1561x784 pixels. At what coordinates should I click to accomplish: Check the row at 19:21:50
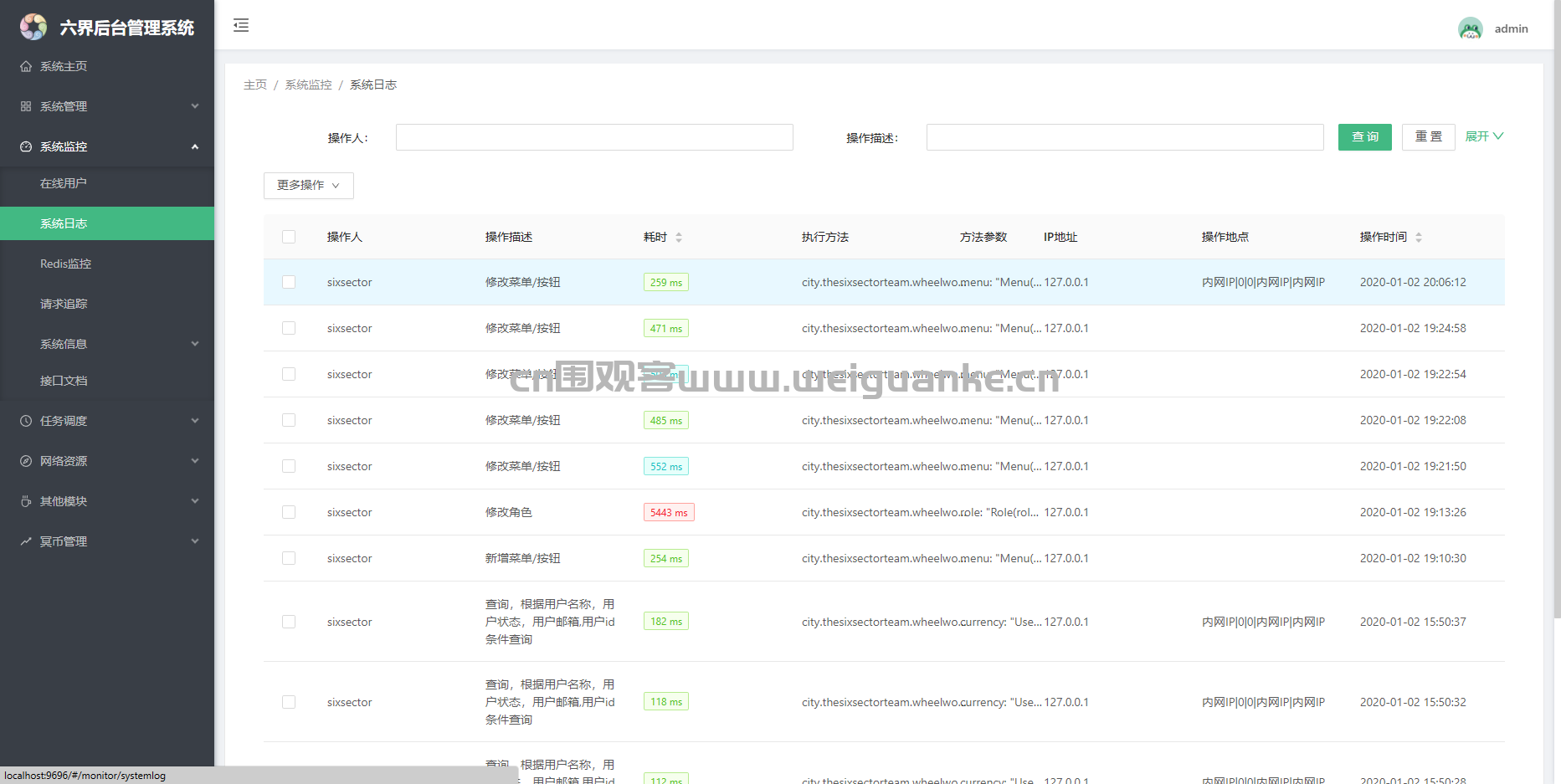click(289, 466)
